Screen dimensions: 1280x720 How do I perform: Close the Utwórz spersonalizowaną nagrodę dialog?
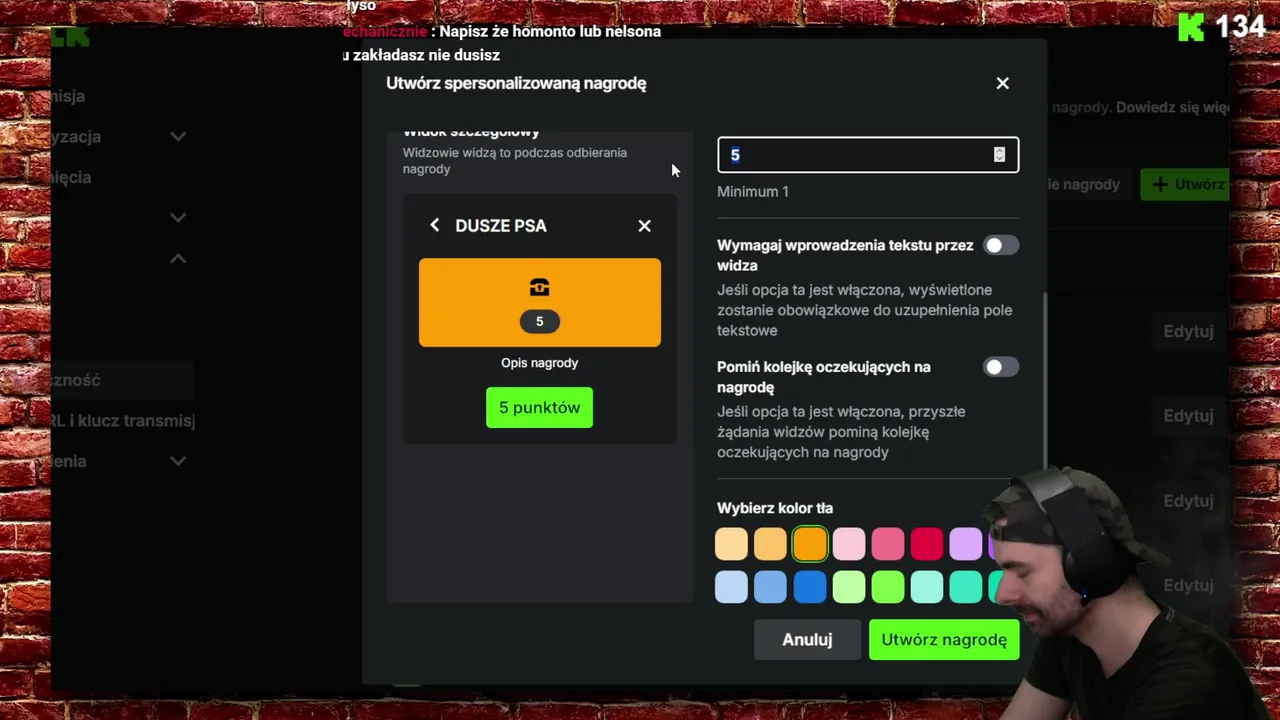1002,83
